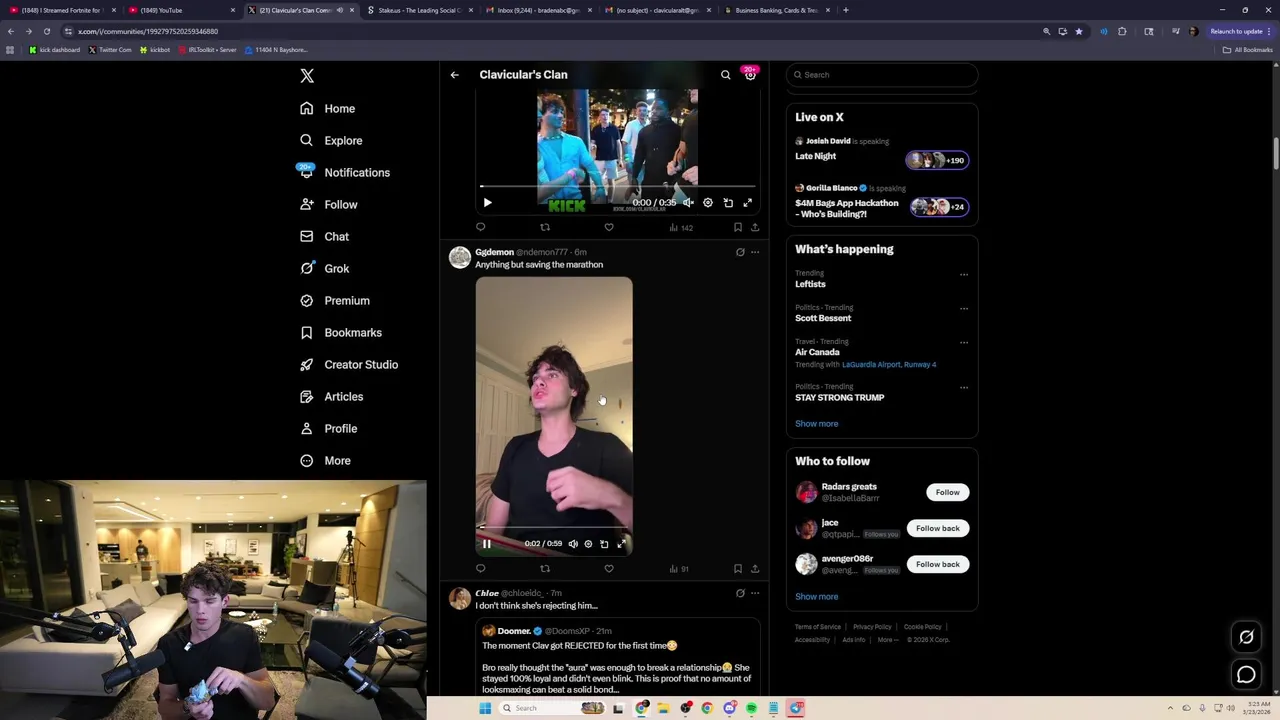Bookmark Ggdemon's post
Viewport: 1280px width, 720px height.
[738, 569]
